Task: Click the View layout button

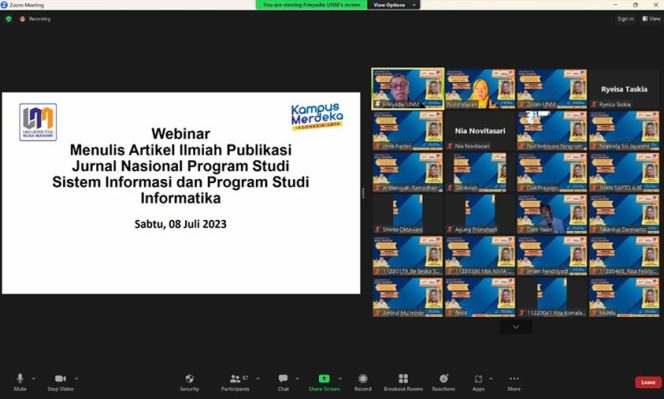Action: click(x=651, y=19)
